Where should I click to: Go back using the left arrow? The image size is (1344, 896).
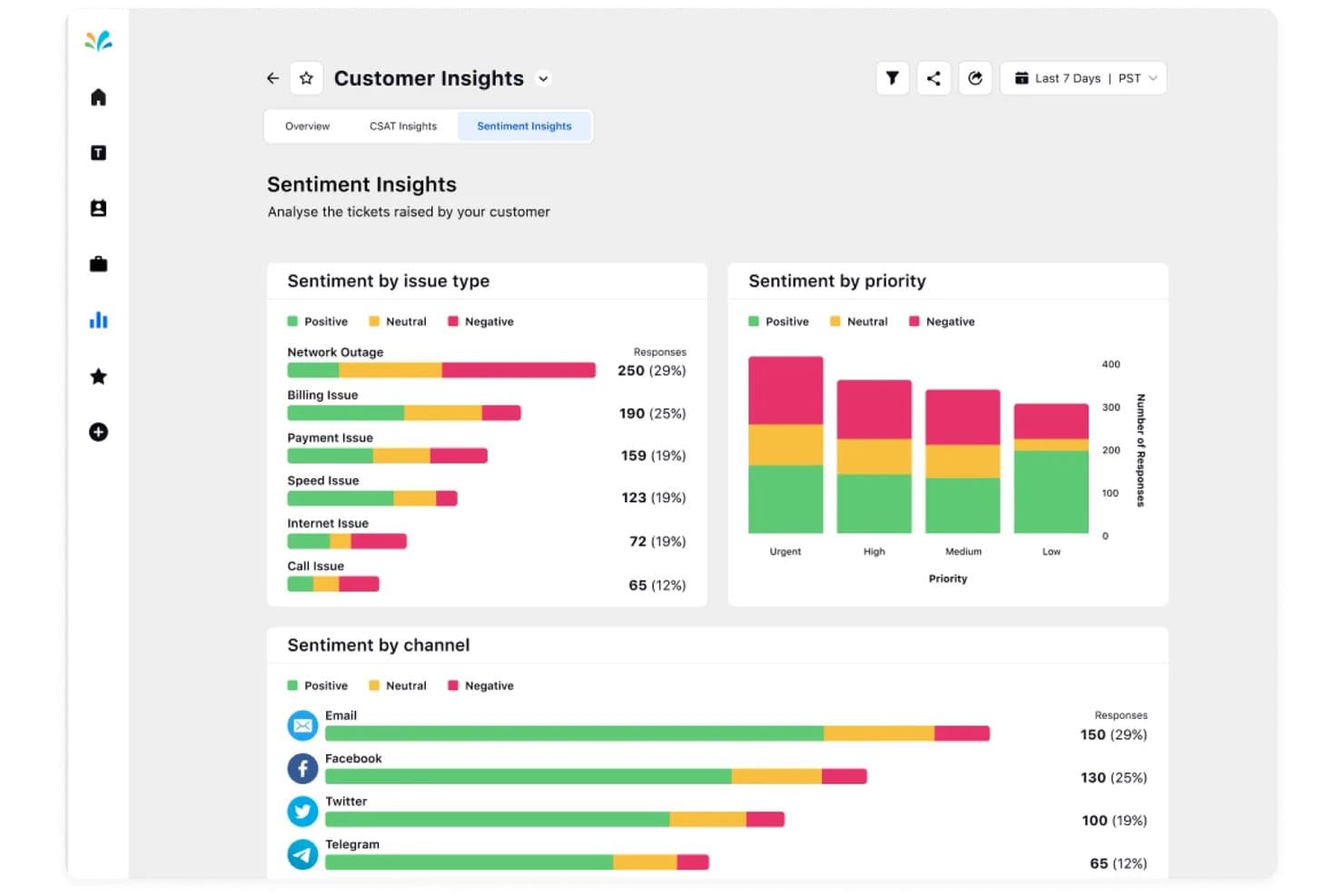tap(272, 78)
